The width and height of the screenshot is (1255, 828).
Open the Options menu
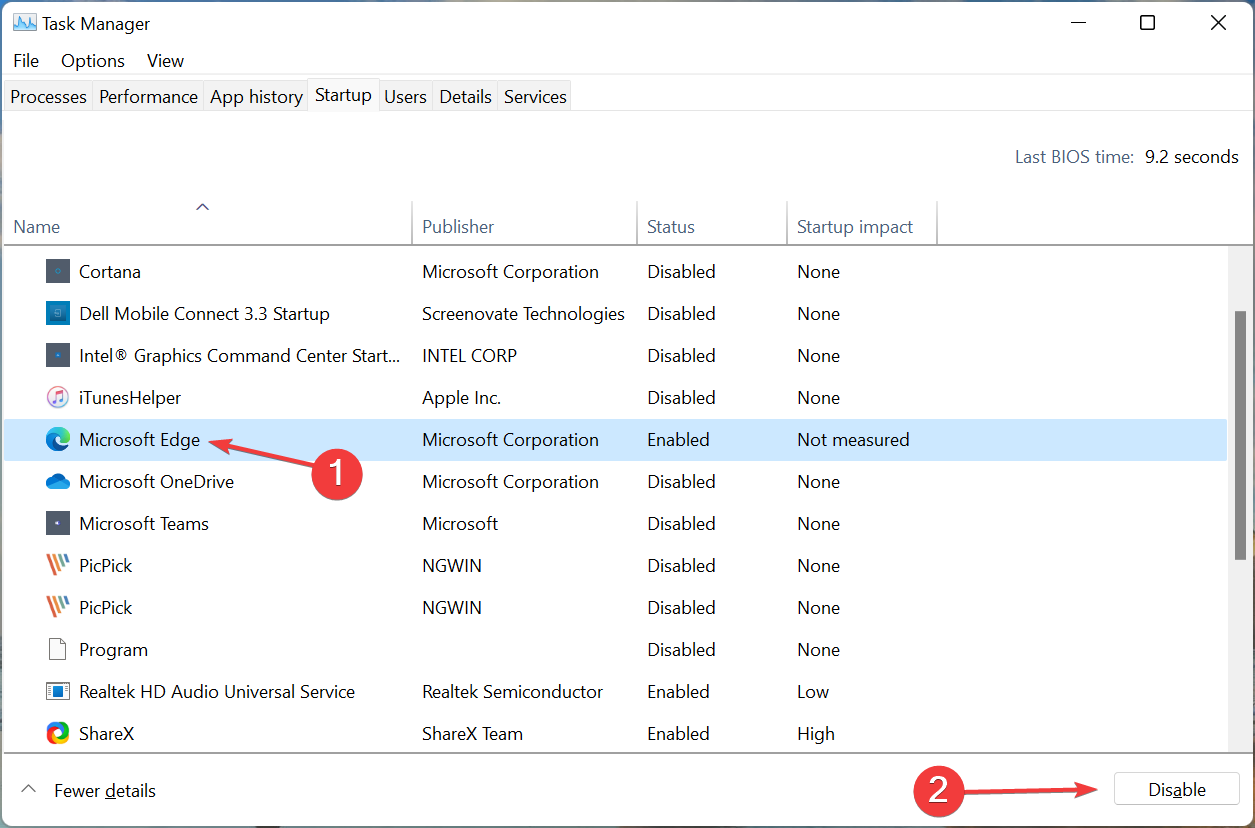pos(92,60)
